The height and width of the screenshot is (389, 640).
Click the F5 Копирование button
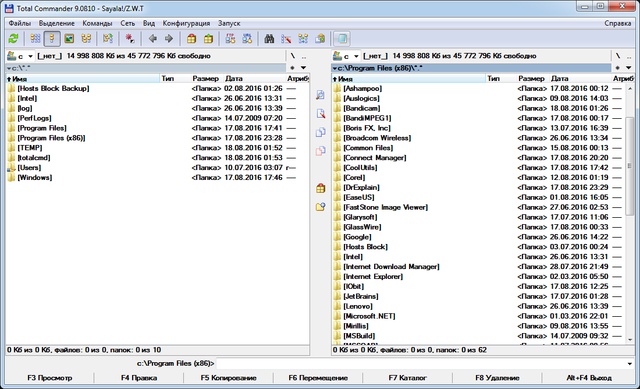click(x=229, y=378)
